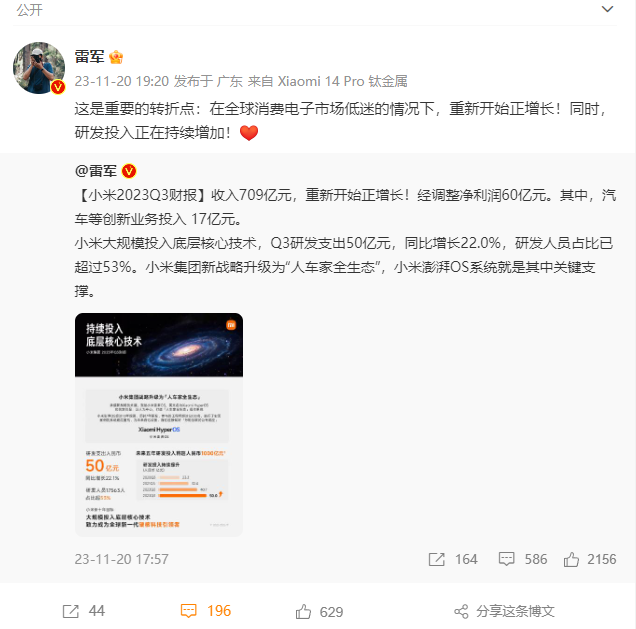Screen dimensions: 636x629
Task: Click the 分享这条博文 share button text
Action: pyautogui.click(x=515, y=611)
